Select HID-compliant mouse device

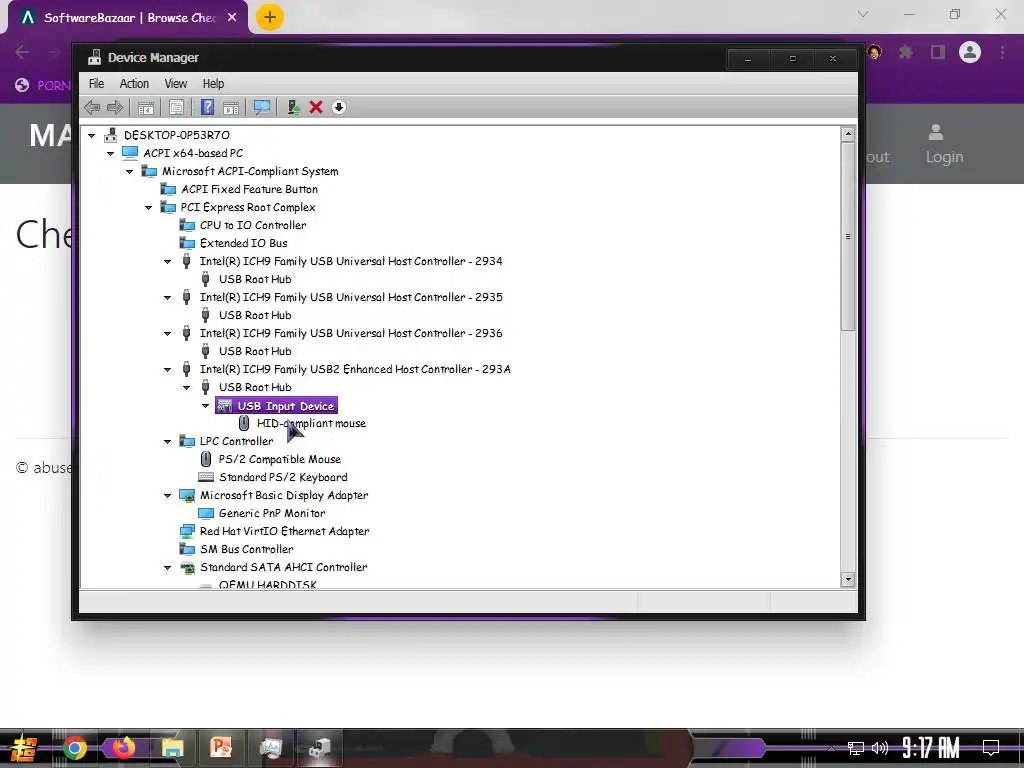[311, 423]
